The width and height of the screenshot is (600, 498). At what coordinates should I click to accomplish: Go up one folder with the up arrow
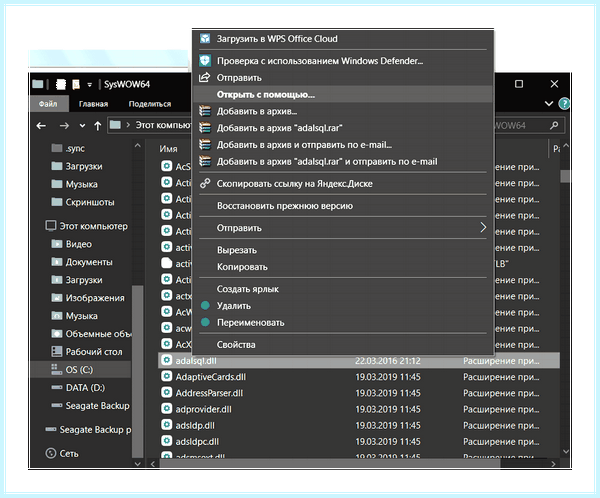pyautogui.click(x=98, y=126)
